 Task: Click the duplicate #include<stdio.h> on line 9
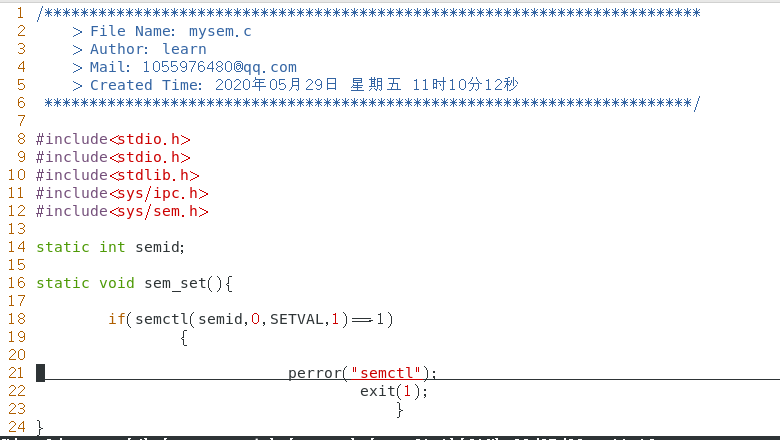point(113,157)
